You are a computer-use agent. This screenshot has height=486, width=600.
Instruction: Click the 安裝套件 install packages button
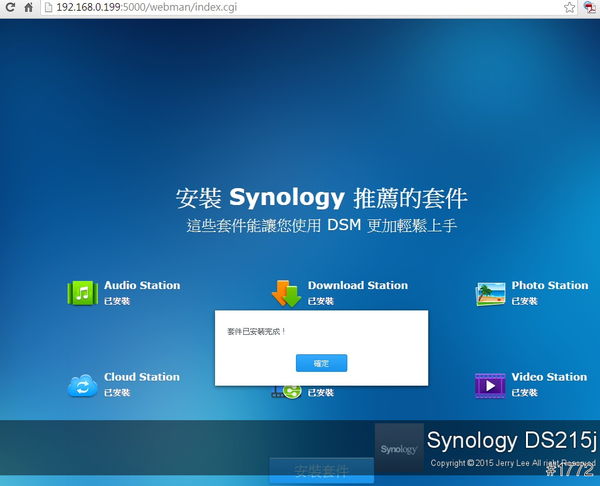(x=321, y=471)
